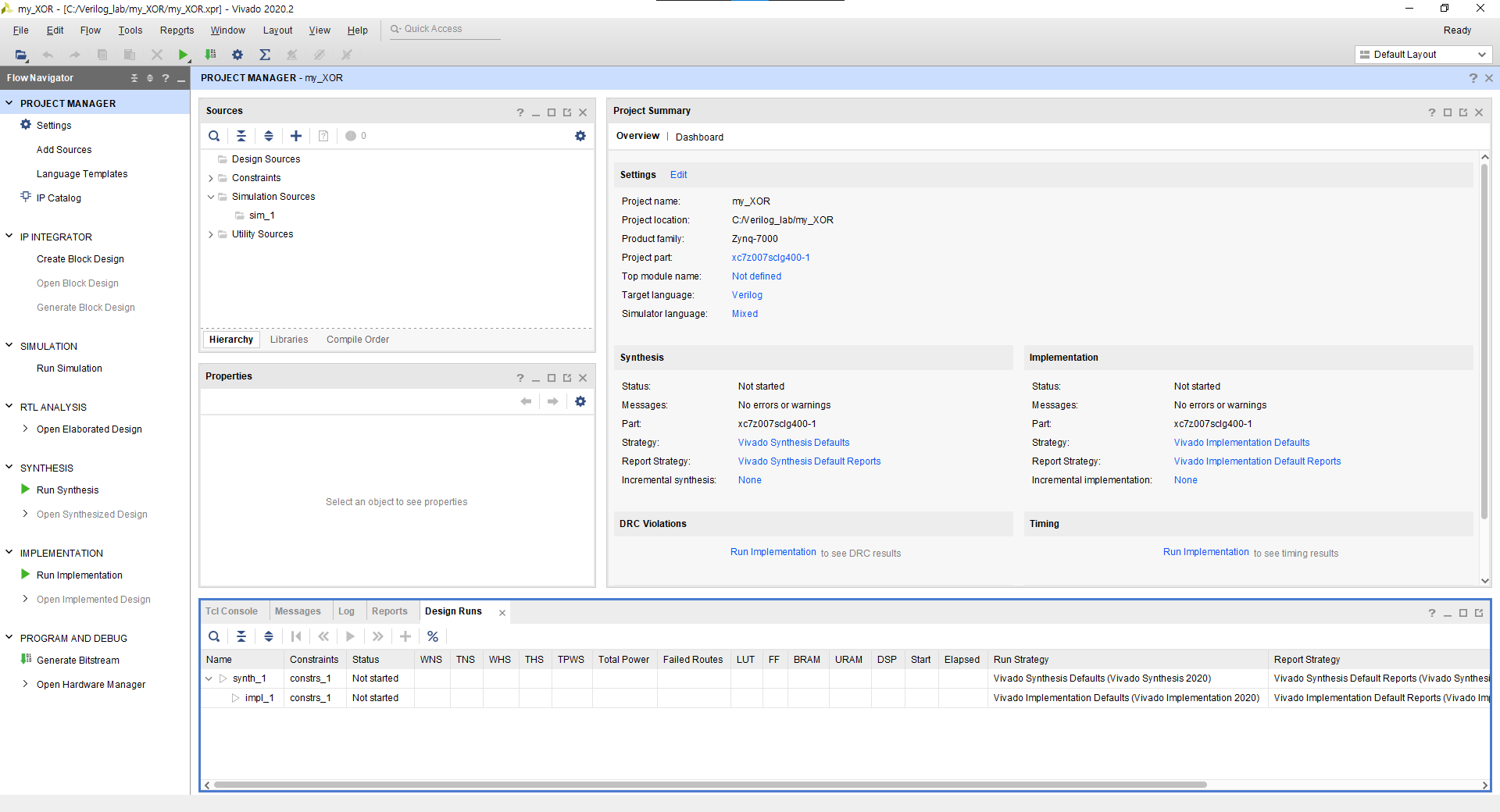
Task: Click Generate Bitstream in Flow Navigator
Action: pos(78,661)
